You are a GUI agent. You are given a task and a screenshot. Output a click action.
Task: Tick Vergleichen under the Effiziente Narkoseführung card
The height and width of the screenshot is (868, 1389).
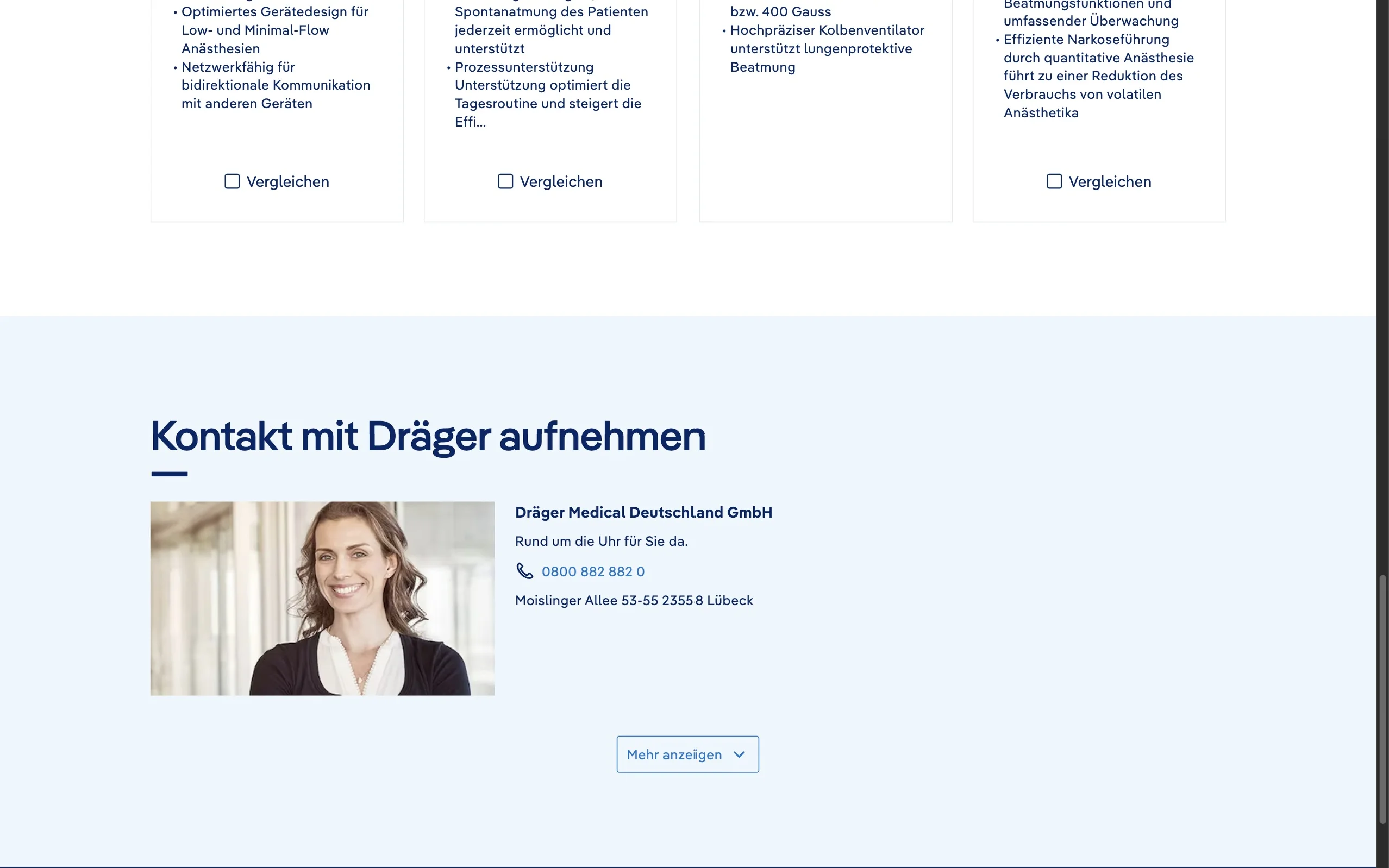1054,181
